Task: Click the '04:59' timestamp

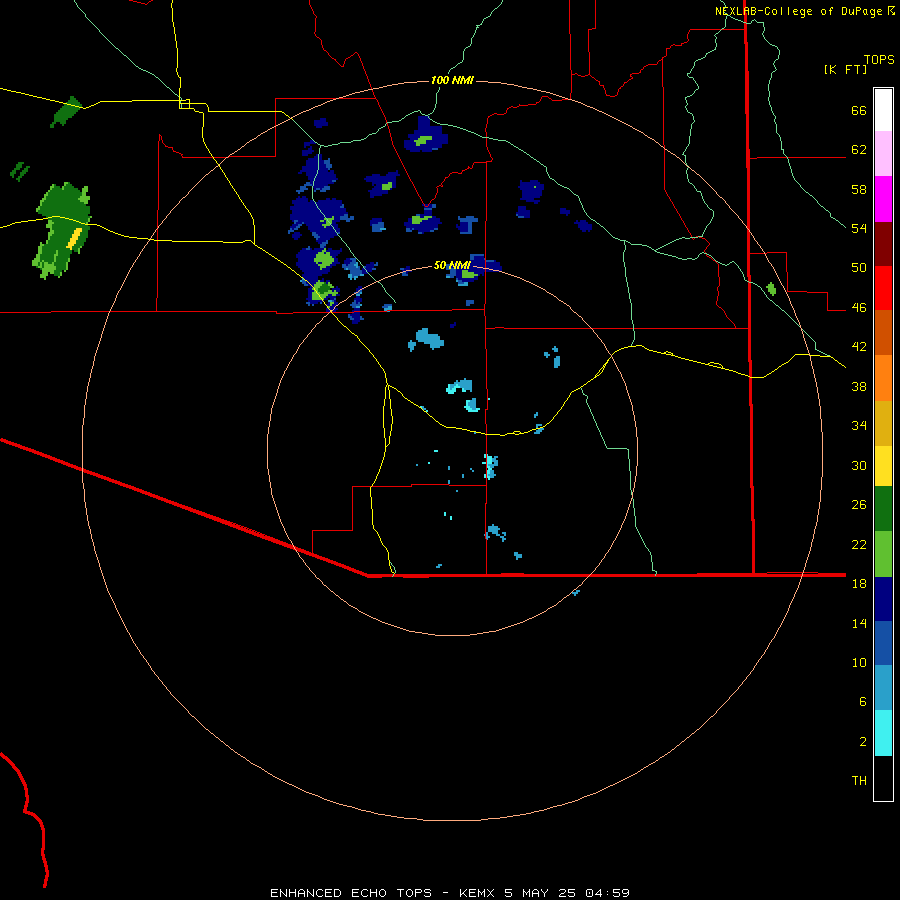Action: tap(608, 893)
